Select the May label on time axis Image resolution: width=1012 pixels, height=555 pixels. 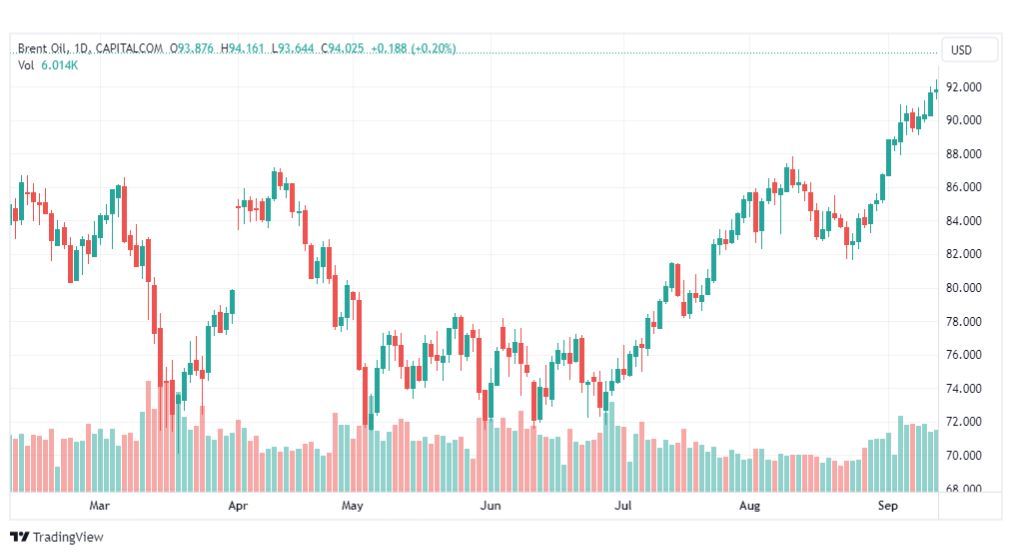pyautogui.click(x=352, y=505)
